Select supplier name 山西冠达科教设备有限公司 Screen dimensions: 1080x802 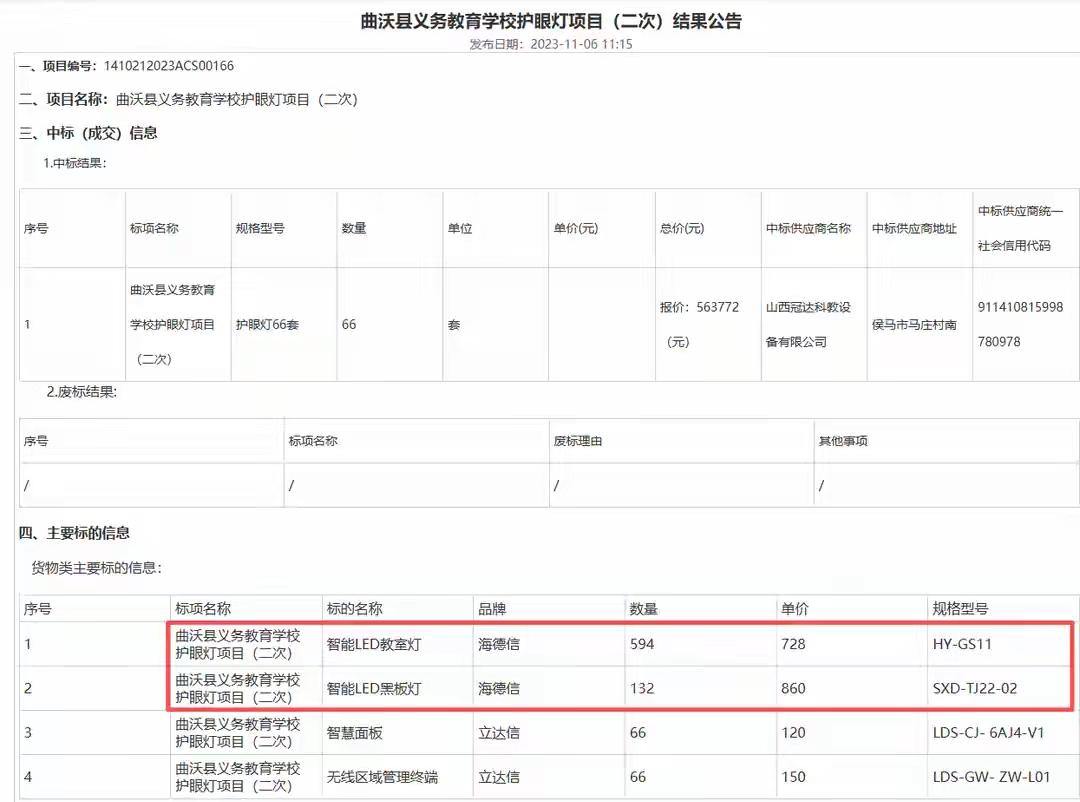[812, 323]
